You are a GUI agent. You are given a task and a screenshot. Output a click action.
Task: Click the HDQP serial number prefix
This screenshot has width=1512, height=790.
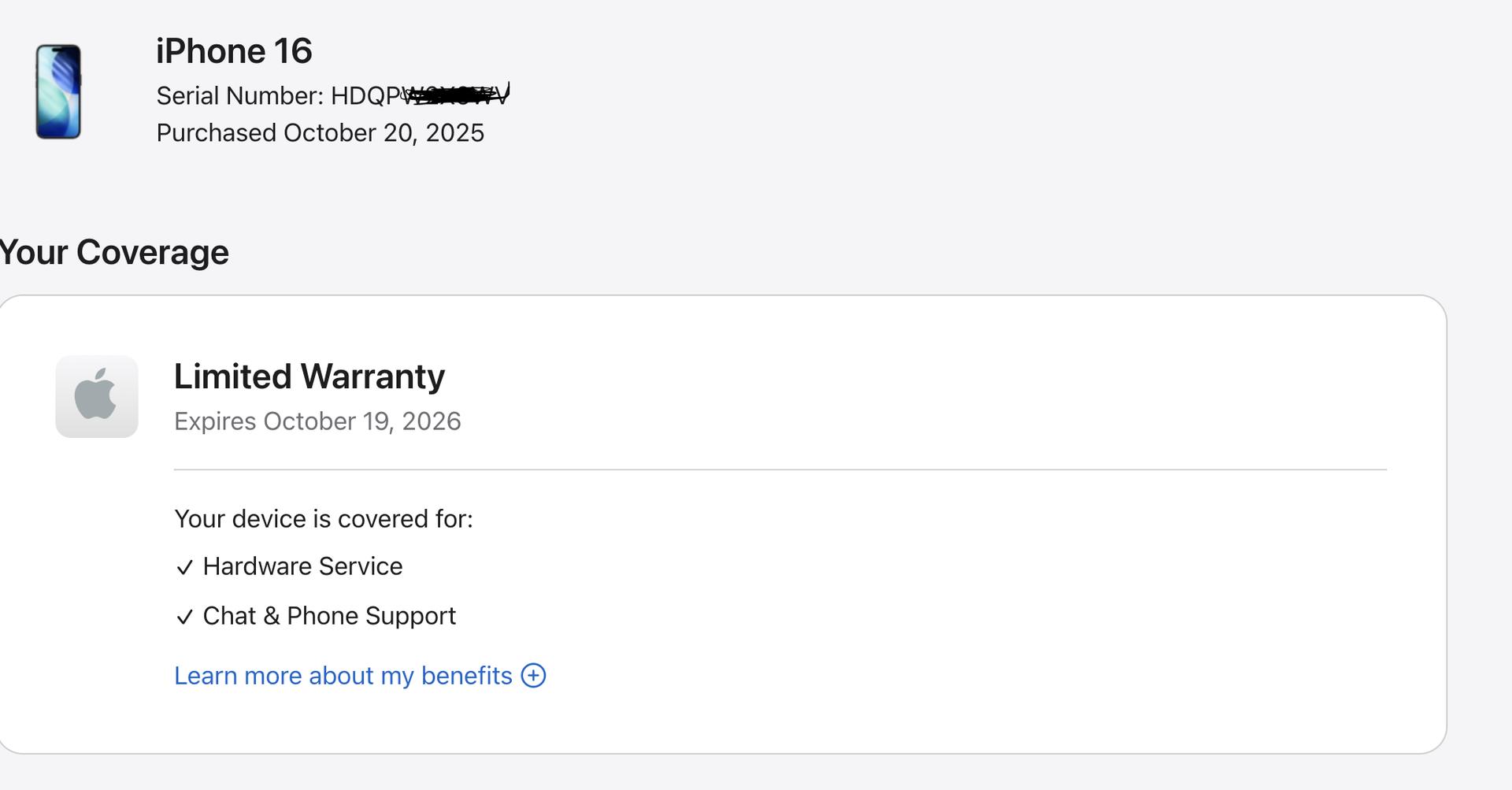pos(366,96)
